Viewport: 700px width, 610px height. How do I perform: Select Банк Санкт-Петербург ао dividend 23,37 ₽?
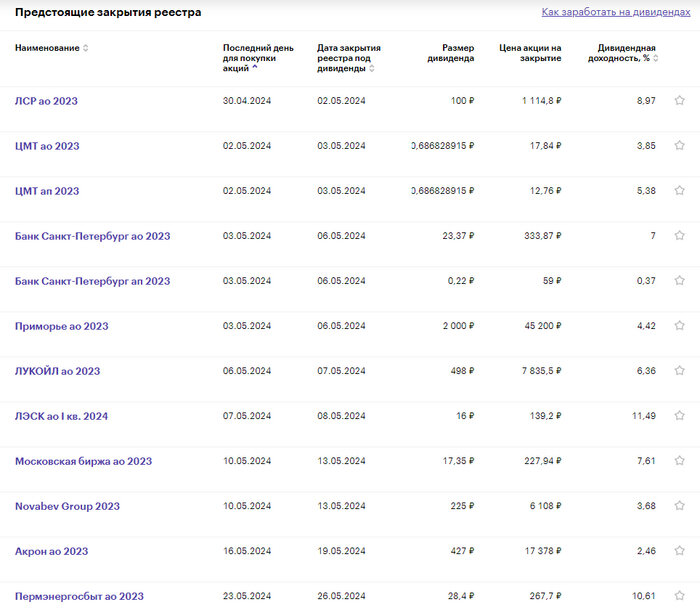(458, 236)
